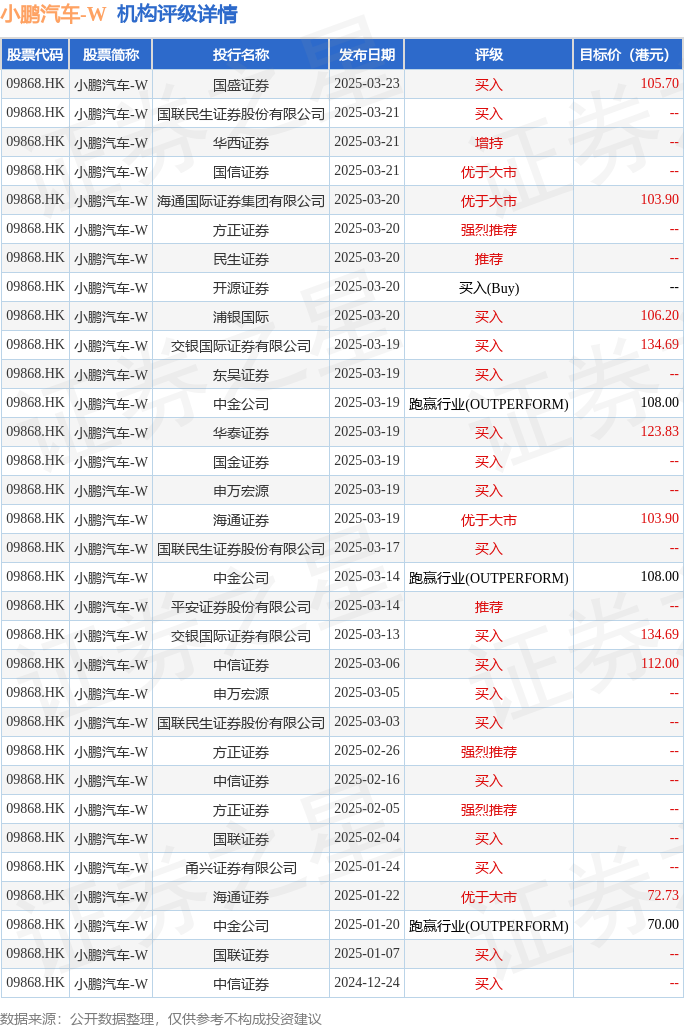Screen dimensions: 684x1028
Task: Select the 国盛证券 institution cell
Action: (x=241, y=85)
